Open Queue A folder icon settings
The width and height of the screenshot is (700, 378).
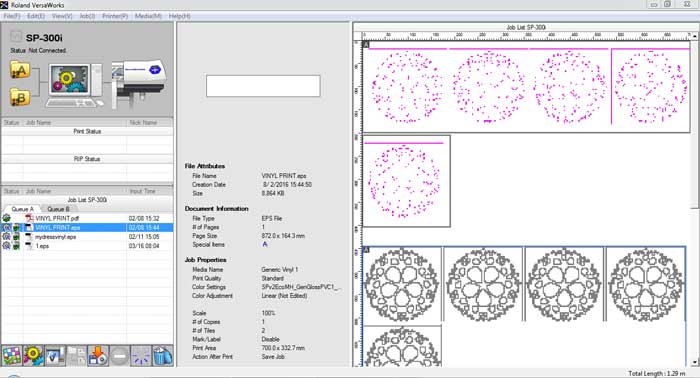(20, 71)
